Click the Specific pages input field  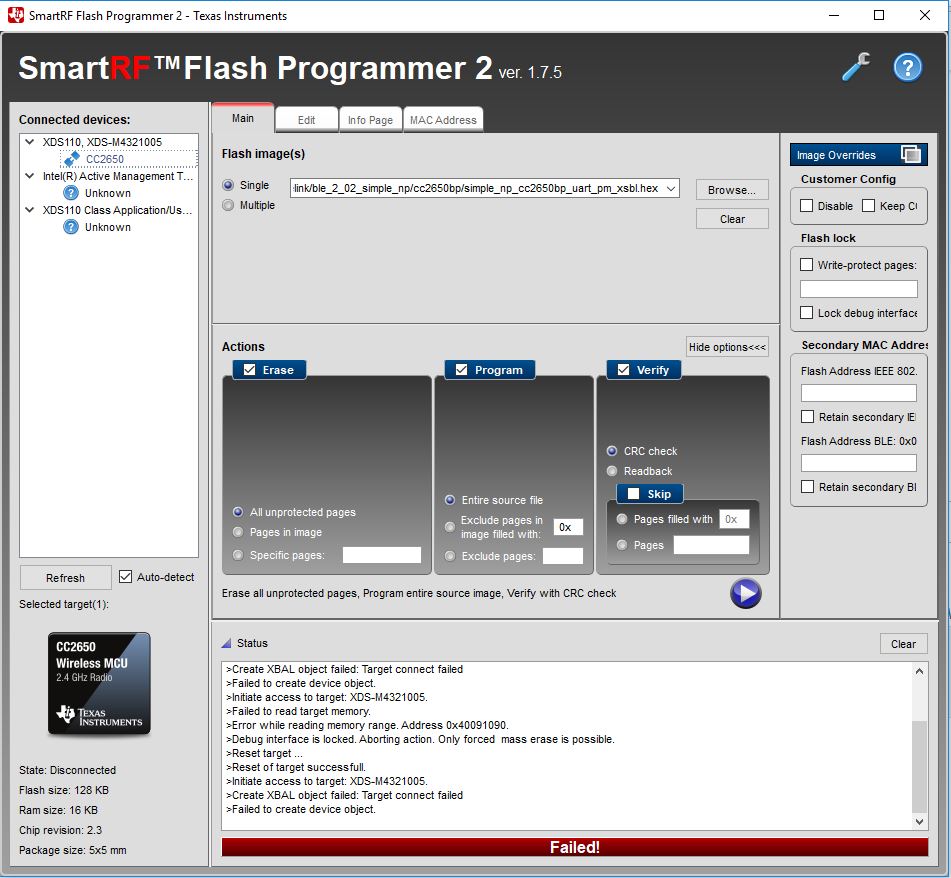(381, 555)
